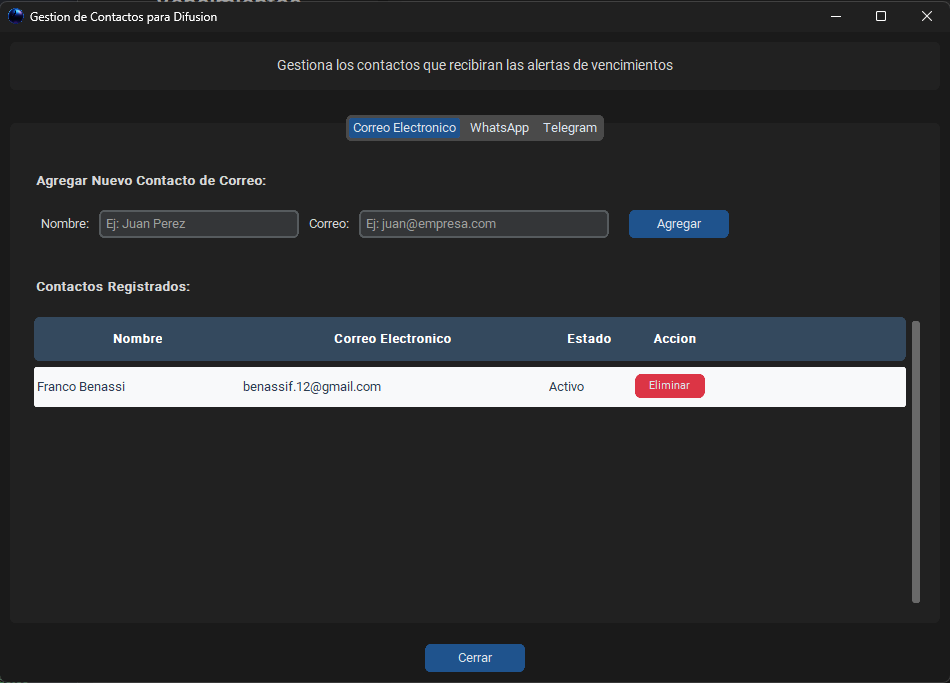Maximize the Gestion de Contactos window
Viewport: 950px width, 683px height.
[881, 16]
